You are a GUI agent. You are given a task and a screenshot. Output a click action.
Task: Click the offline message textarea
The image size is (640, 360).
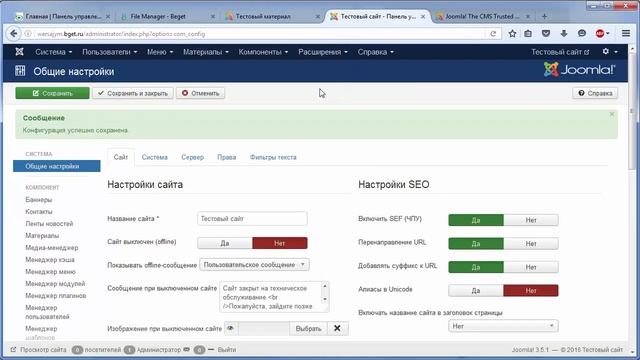(x=274, y=297)
